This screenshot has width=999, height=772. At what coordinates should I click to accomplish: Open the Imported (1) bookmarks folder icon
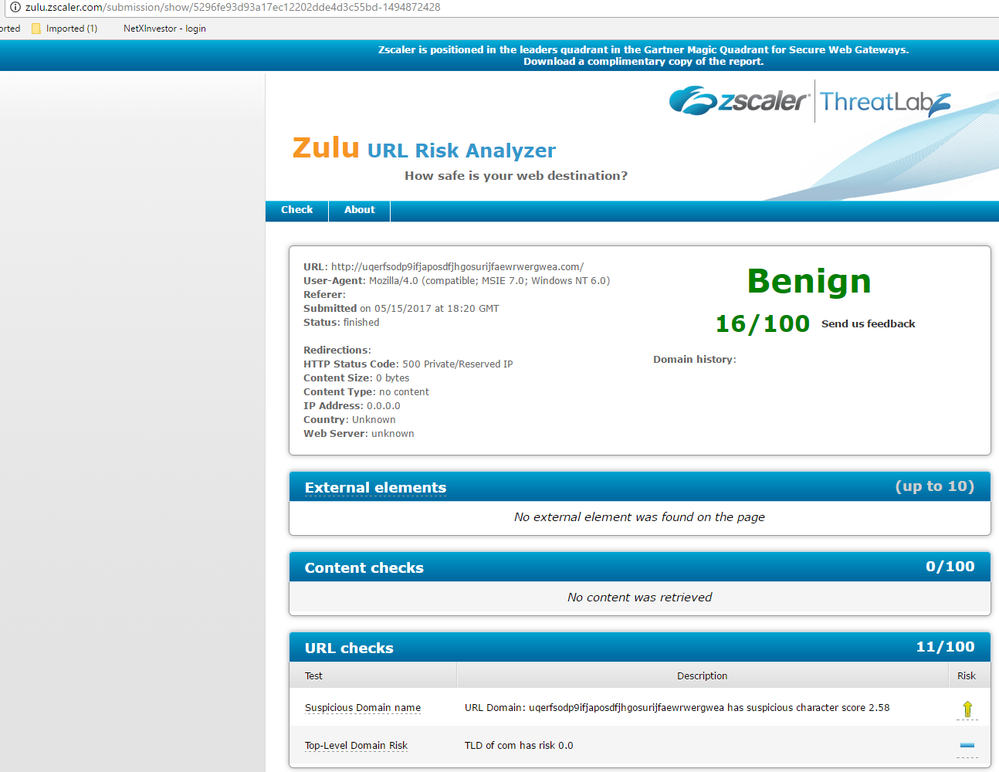(x=36, y=29)
